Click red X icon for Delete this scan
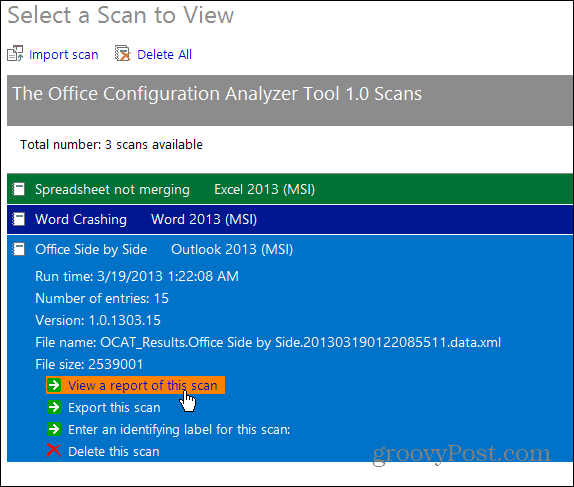 (54, 451)
